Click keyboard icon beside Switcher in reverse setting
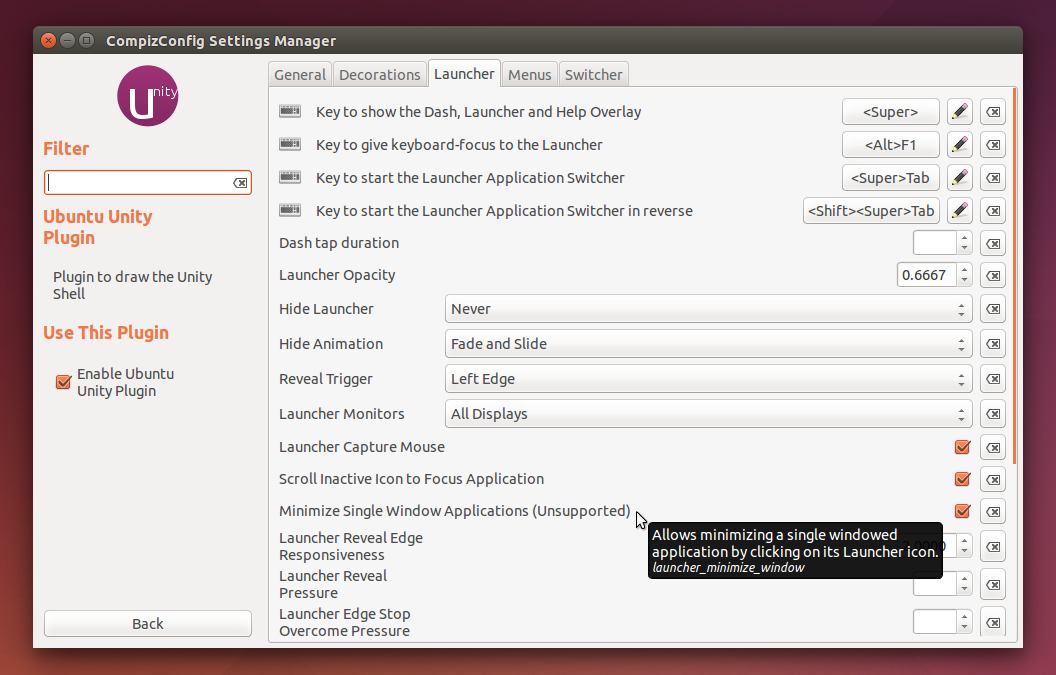The width and height of the screenshot is (1056, 675). (290, 210)
